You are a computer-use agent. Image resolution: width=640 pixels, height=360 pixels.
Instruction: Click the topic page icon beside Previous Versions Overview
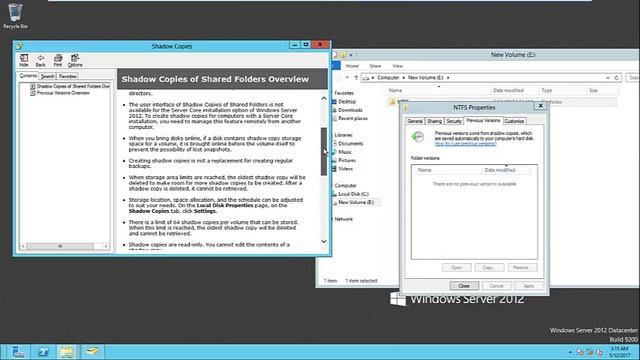pyautogui.click(x=33, y=93)
